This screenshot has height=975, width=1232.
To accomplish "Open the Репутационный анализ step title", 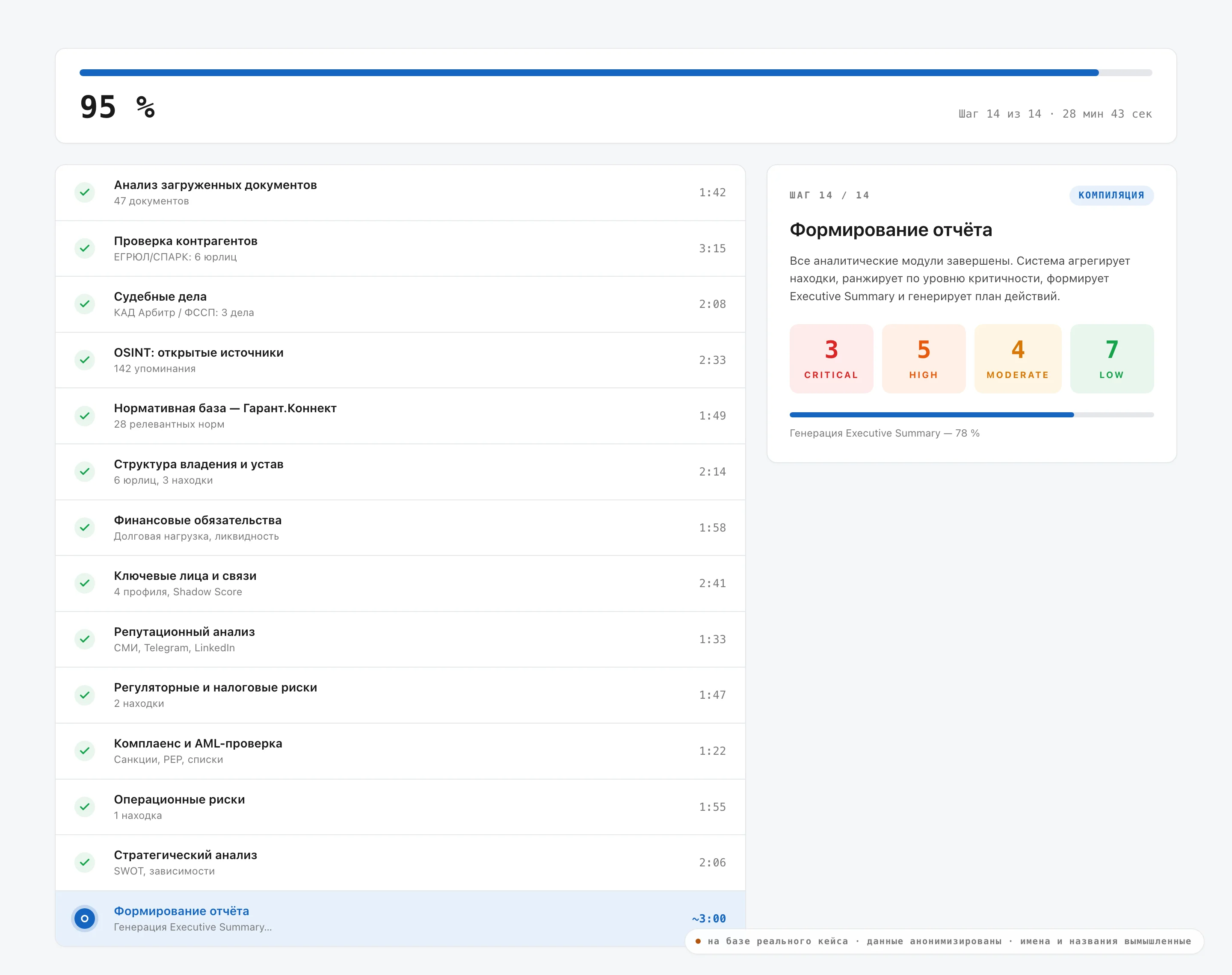I will 184,632.
